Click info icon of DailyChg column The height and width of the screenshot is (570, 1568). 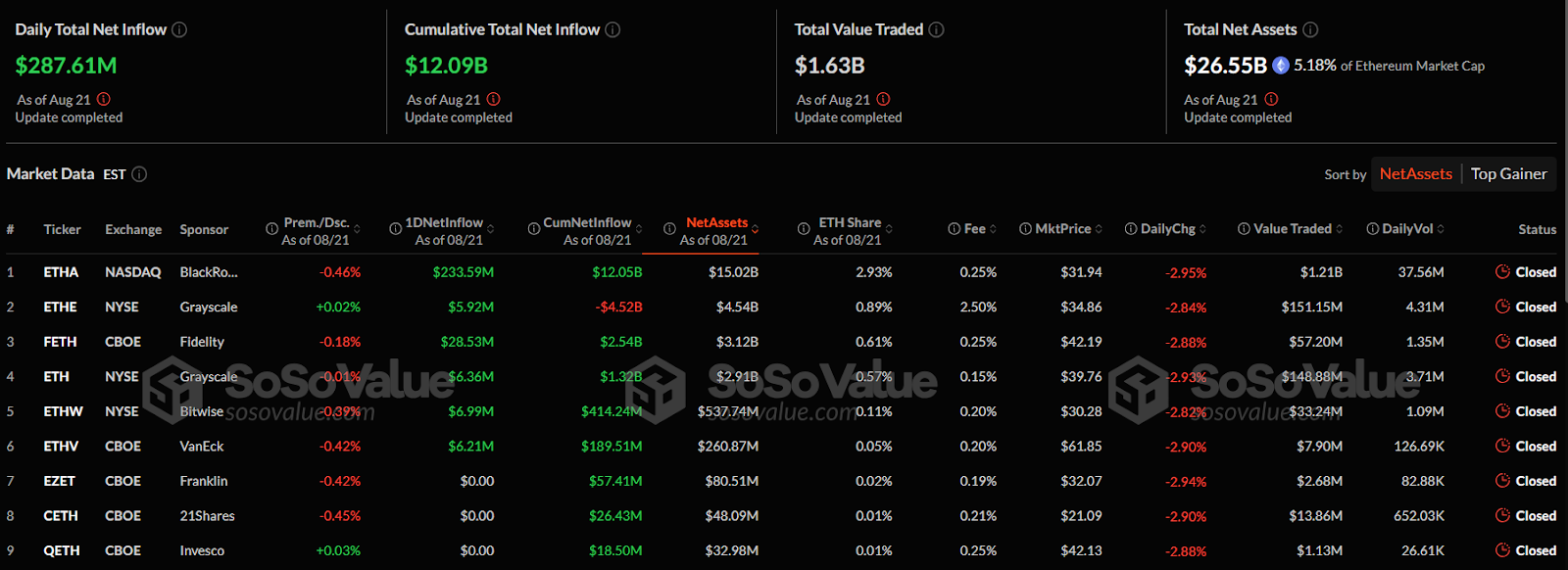1130,228
